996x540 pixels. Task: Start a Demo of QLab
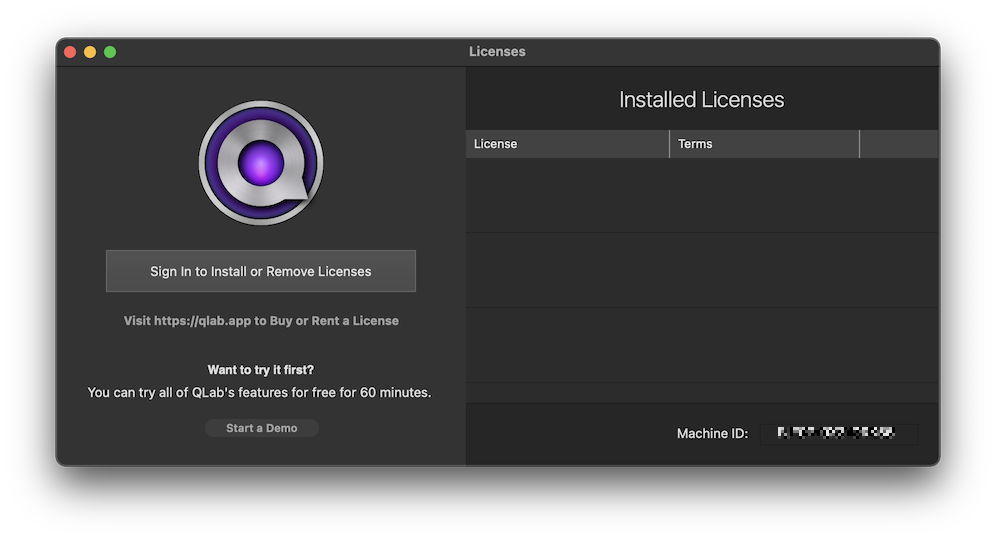[261, 428]
